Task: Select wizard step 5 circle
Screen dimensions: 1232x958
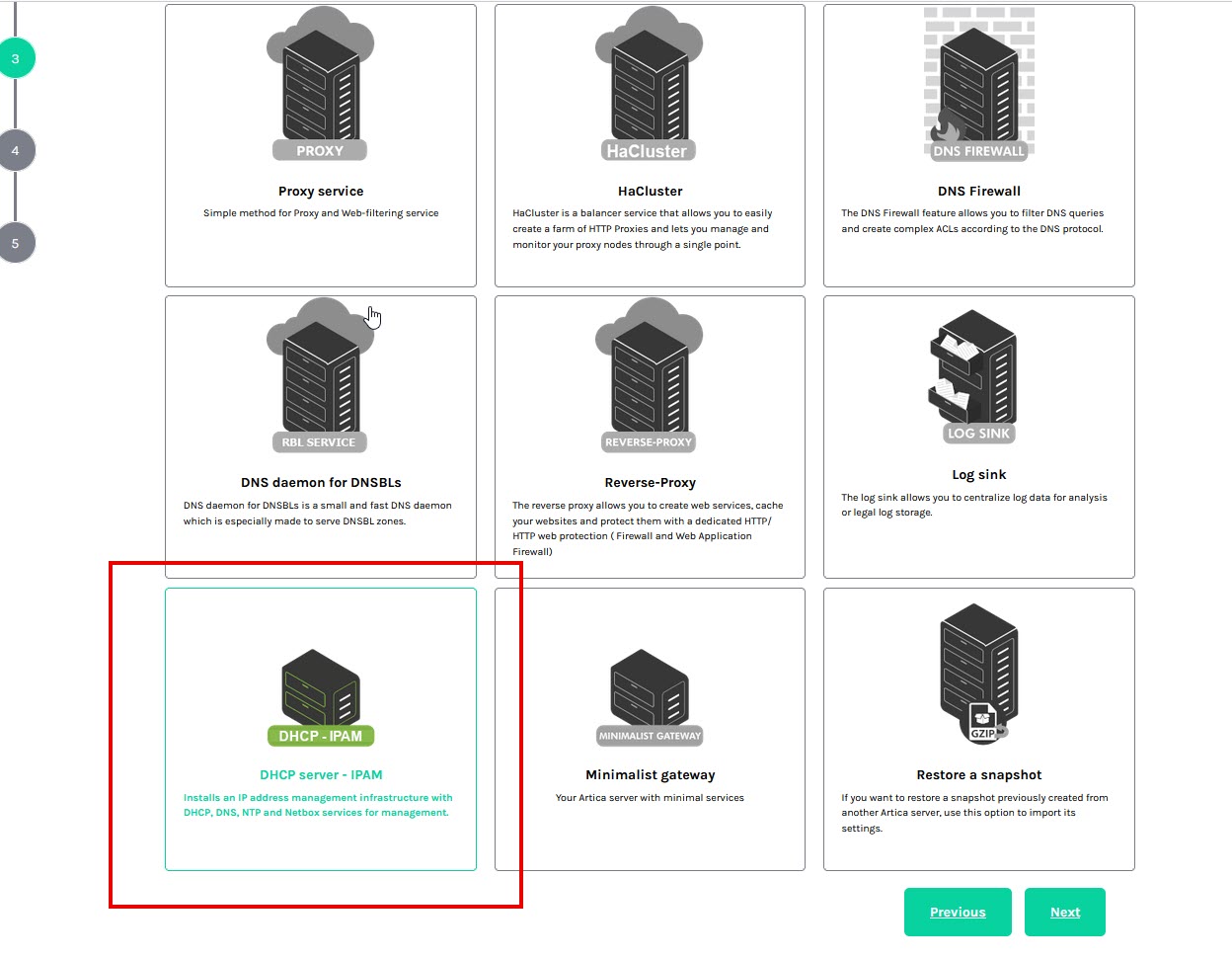Action: click(x=15, y=243)
